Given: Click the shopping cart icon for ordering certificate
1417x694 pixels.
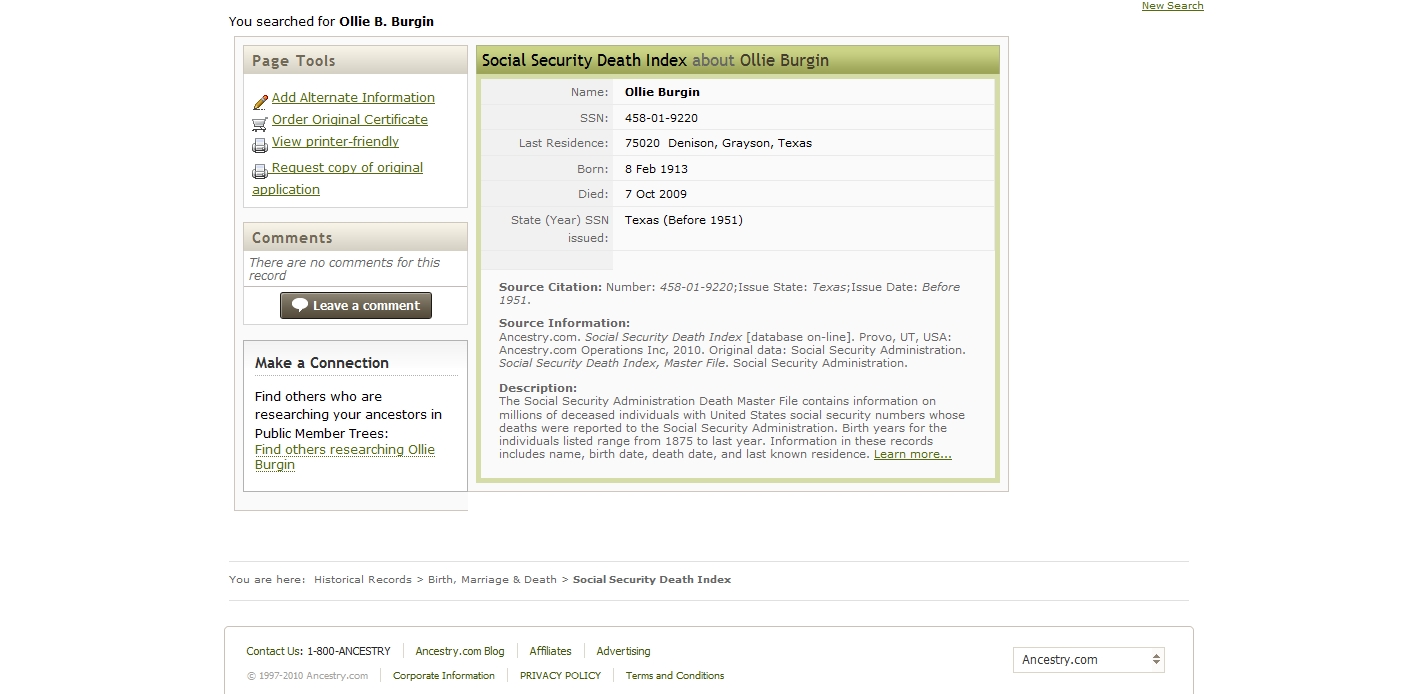Looking at the screenshot, I should [x=260, y=123].
